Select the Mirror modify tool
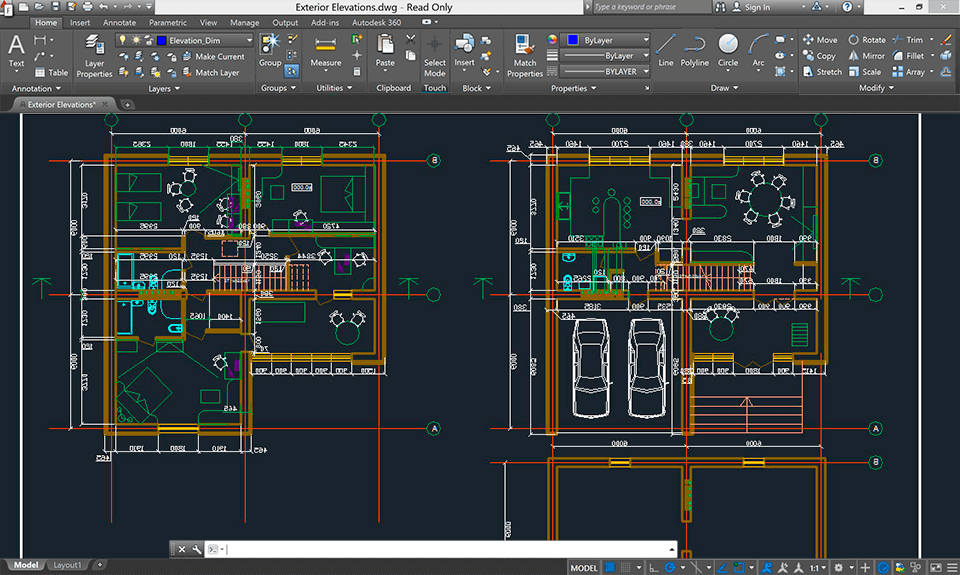This screenshot has width=960, height=575. (x=866, y=56)
